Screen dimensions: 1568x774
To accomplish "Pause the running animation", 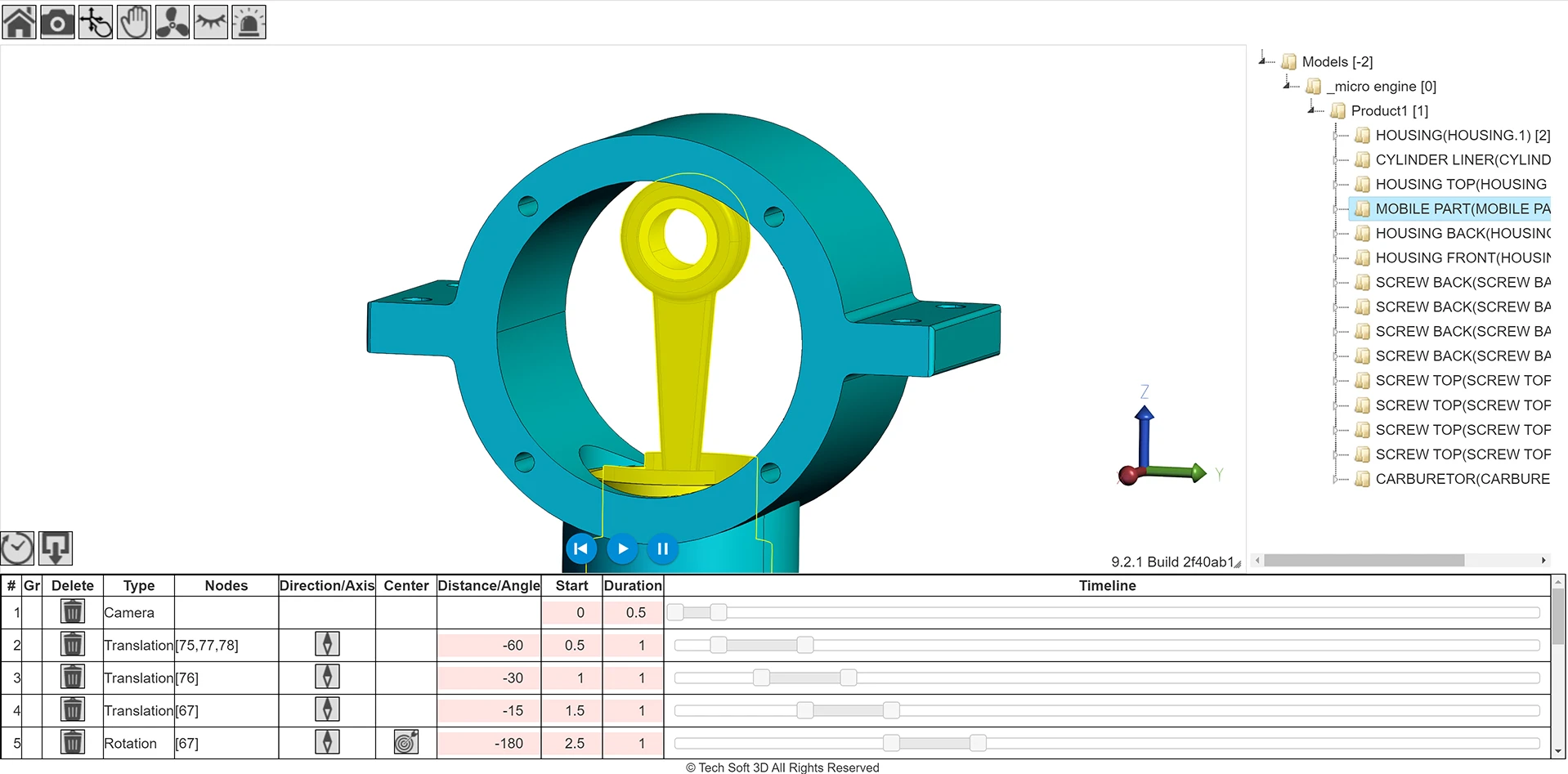I will pos(662,548).
